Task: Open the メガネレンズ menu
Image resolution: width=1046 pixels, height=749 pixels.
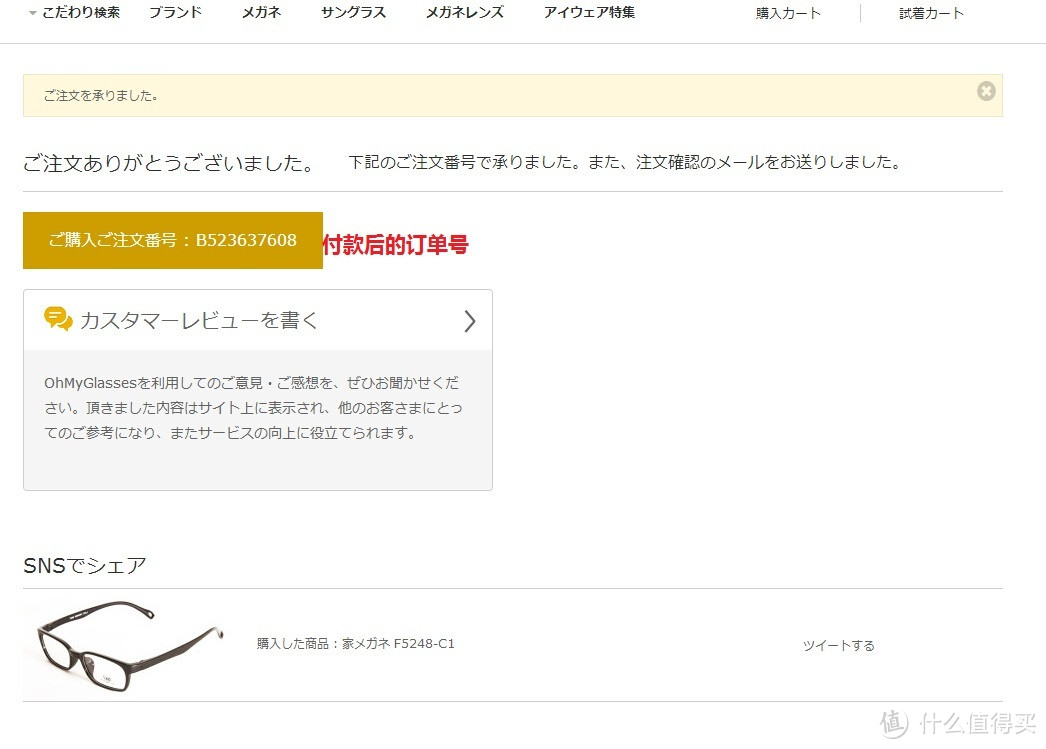Action: click(465, 13)
